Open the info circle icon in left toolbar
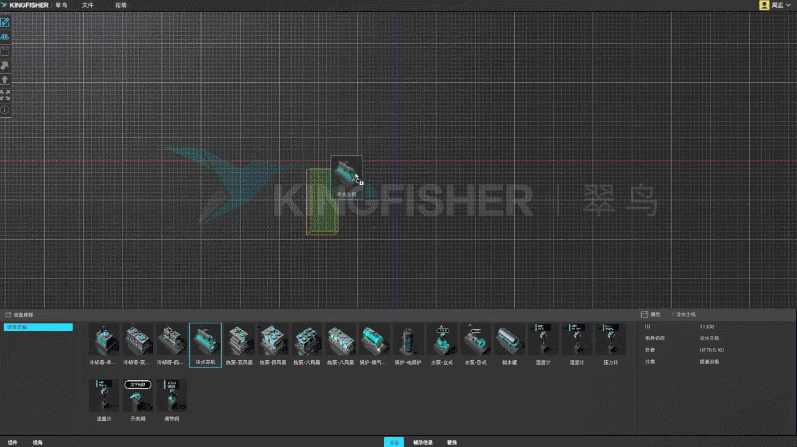This screenshot has height=447, width=797. pyautogui.click(x=5, y=109)
